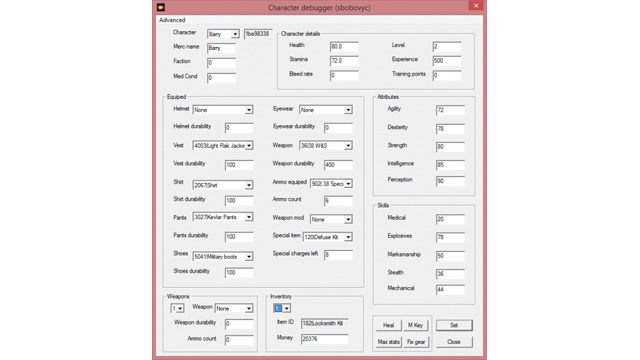This screenshot has height=360, width=640.
Task: Click the Training points field
Action: (447, 76)
